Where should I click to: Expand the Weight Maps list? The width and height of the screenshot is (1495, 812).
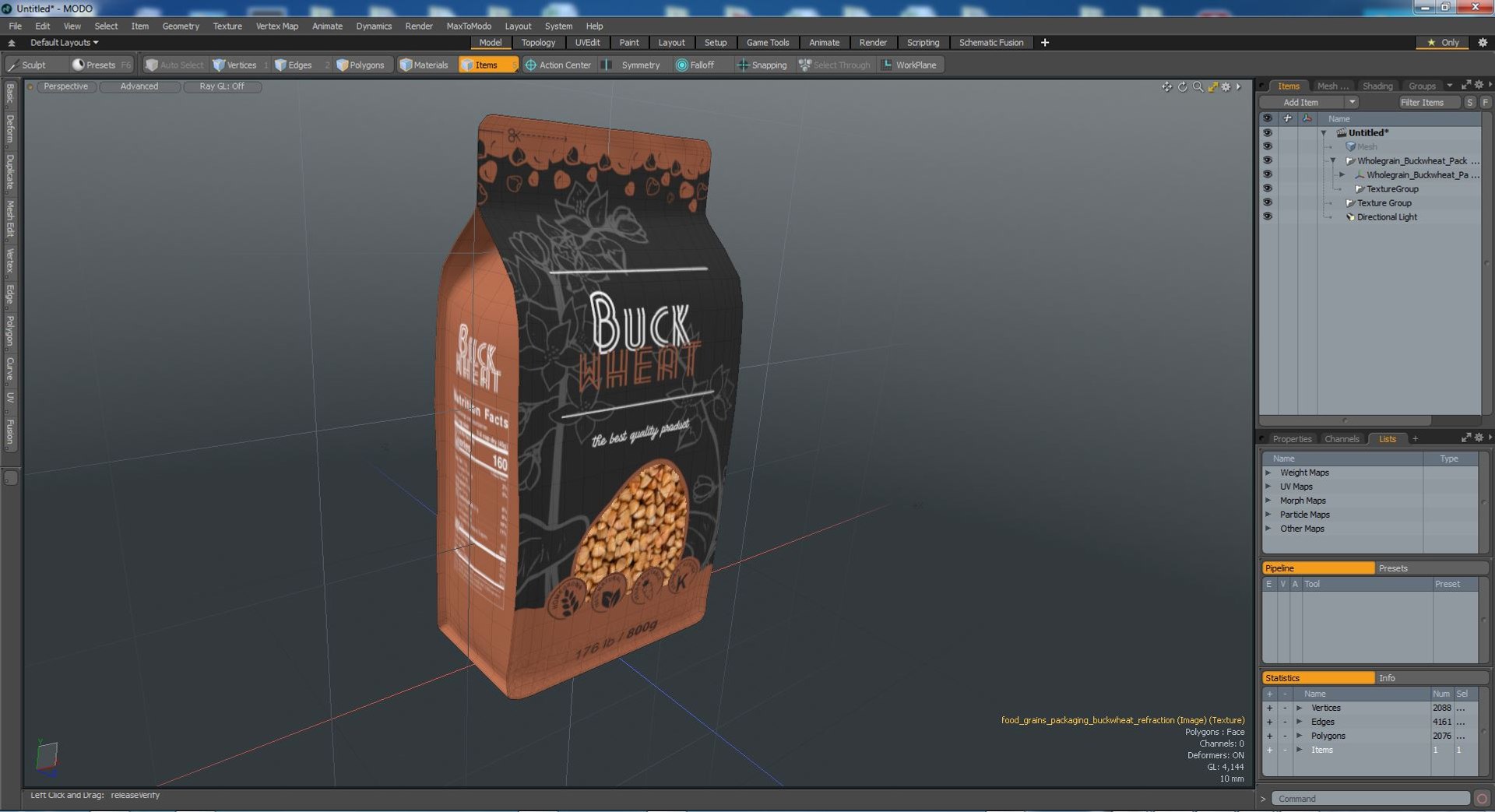1268,473
